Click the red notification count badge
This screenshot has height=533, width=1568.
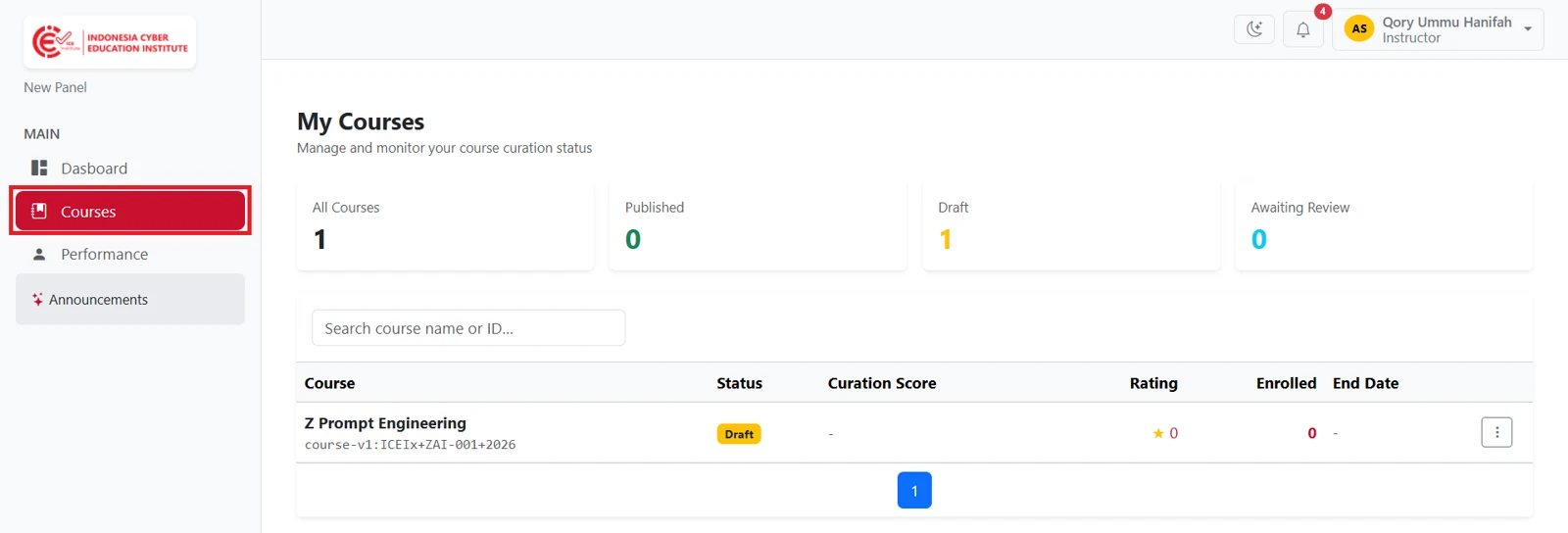1323,12
